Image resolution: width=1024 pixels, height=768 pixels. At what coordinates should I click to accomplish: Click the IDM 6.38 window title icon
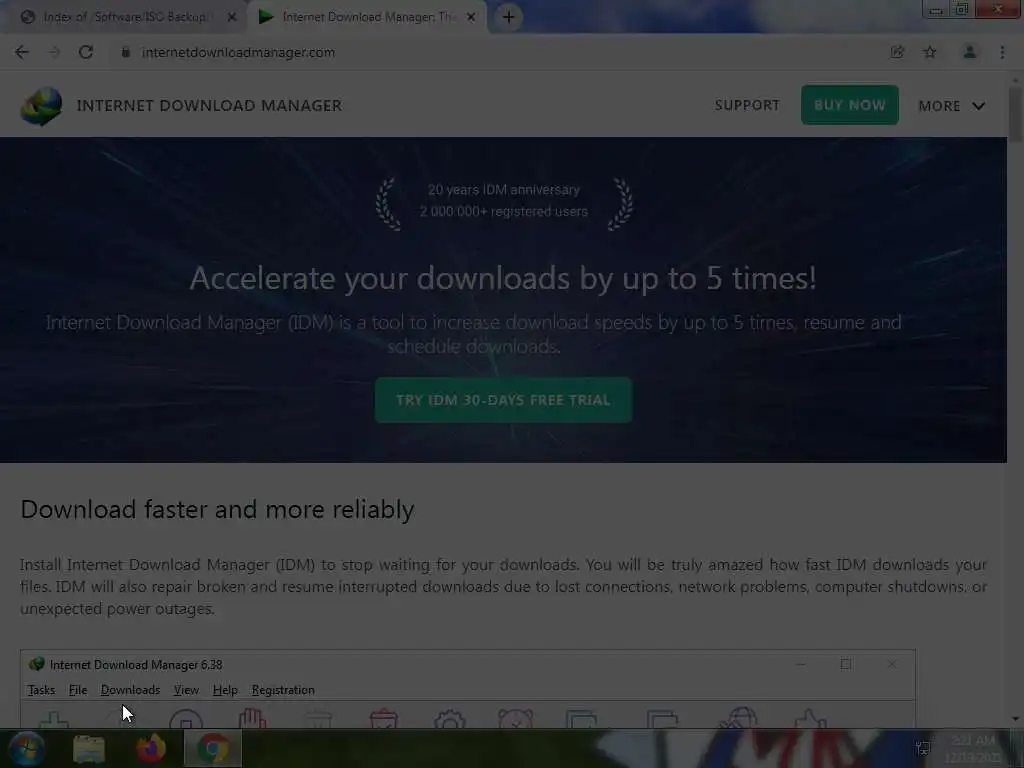click(x=37, y=664)
